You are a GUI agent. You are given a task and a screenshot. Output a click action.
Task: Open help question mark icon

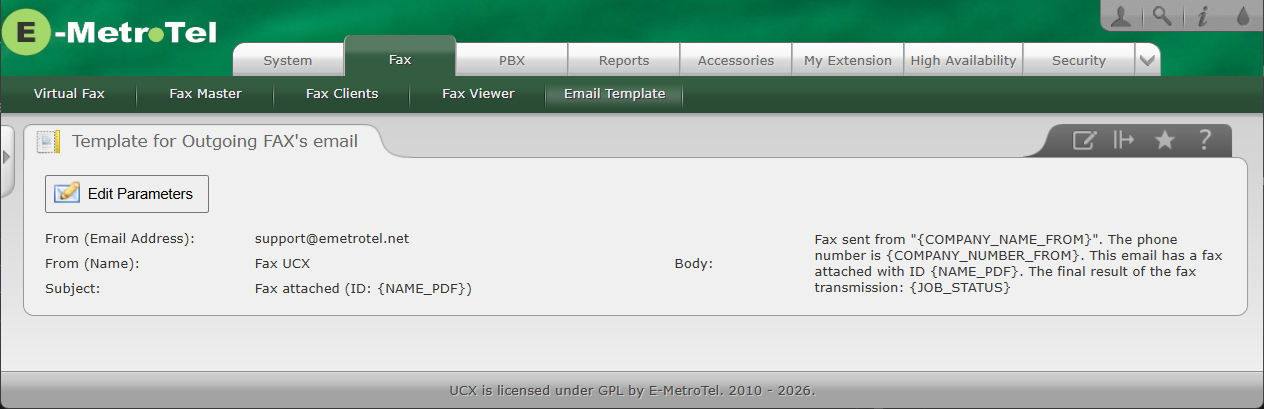pos(1205,141)
